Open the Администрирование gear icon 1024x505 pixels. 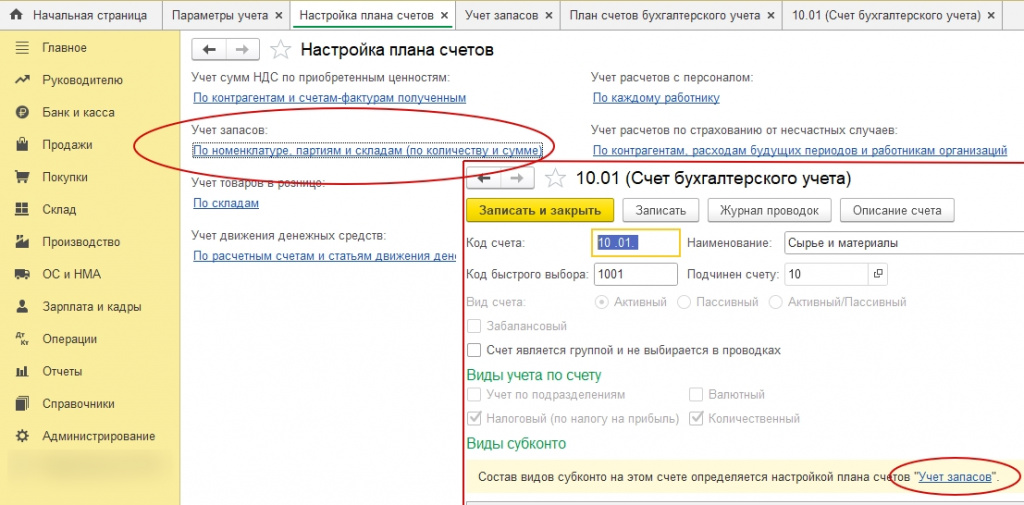coord(22,436)
